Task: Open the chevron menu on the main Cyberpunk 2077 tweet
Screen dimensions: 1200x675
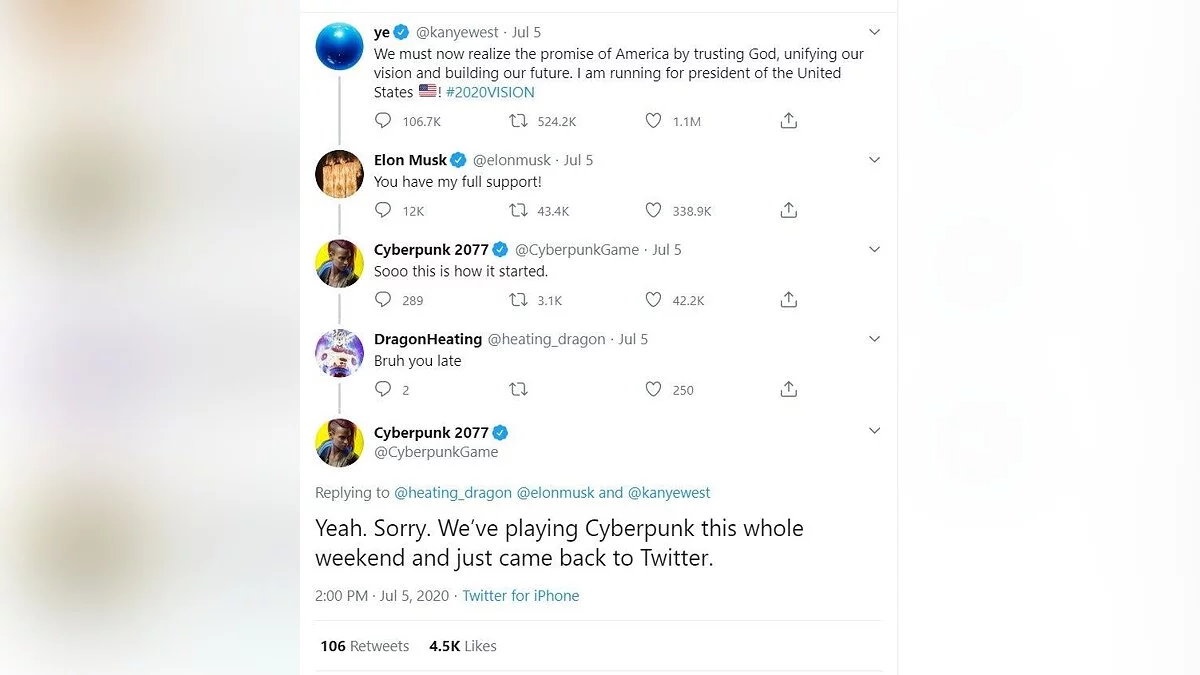Action: point(874,431)
